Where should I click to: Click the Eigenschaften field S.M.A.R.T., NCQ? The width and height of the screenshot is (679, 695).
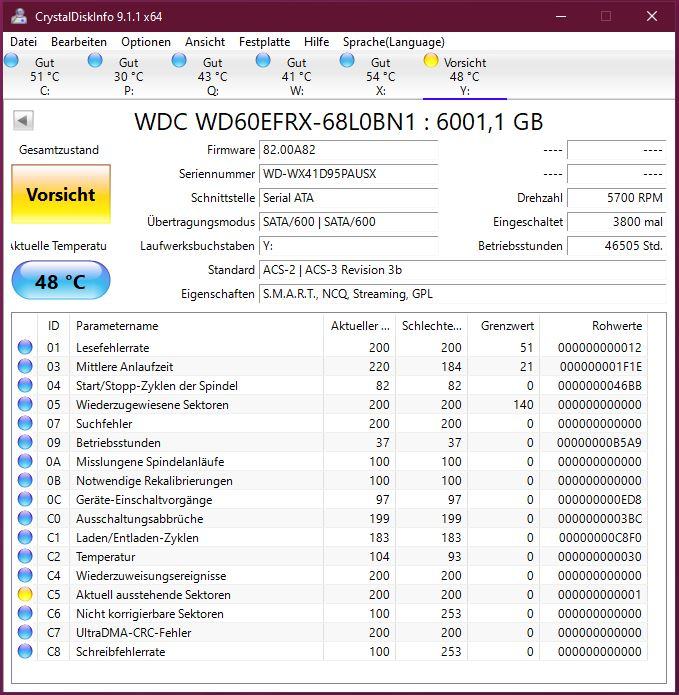point(462,293)
